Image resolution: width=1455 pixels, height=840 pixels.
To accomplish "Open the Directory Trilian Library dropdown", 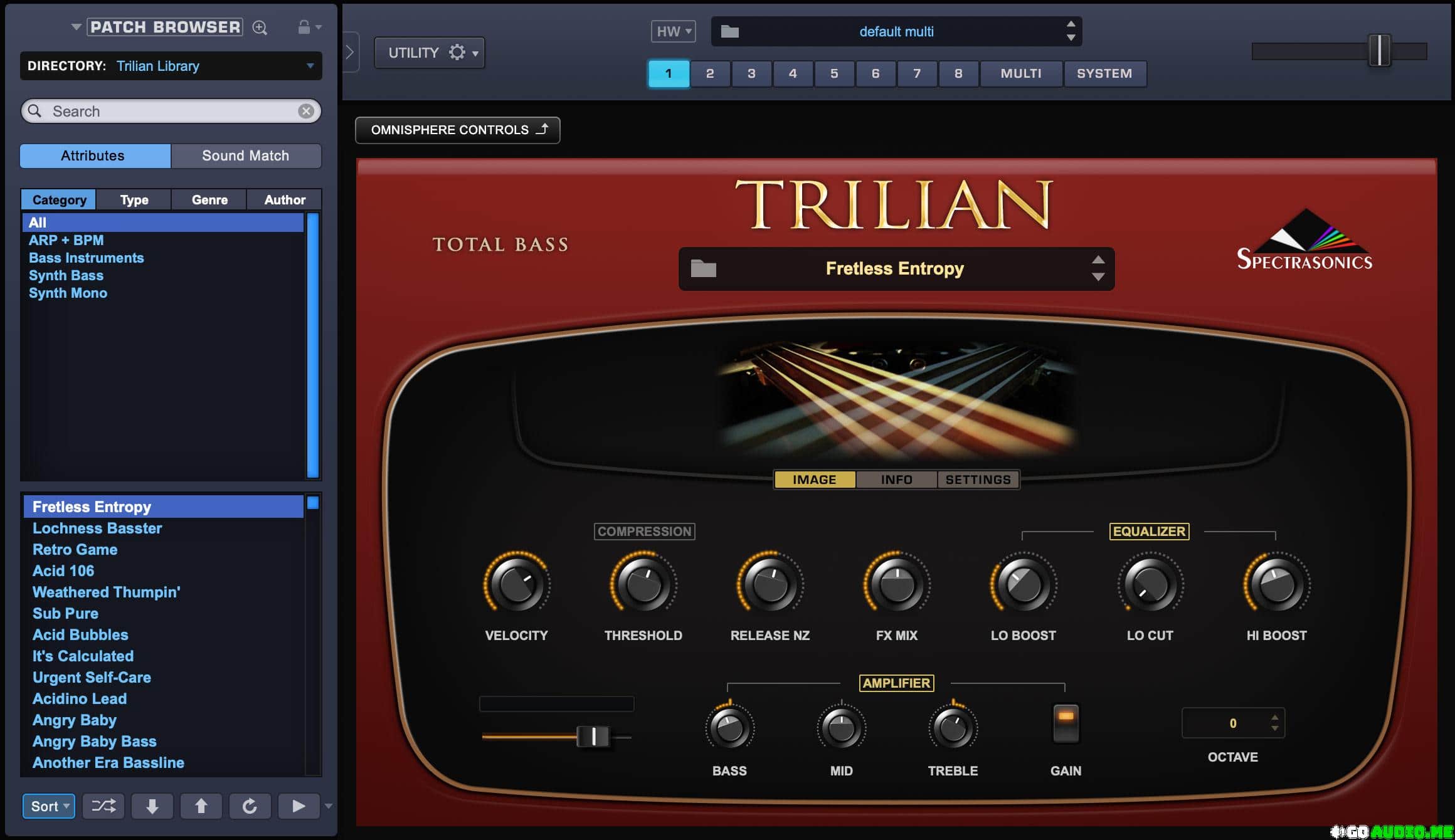I will pos(171,66).
